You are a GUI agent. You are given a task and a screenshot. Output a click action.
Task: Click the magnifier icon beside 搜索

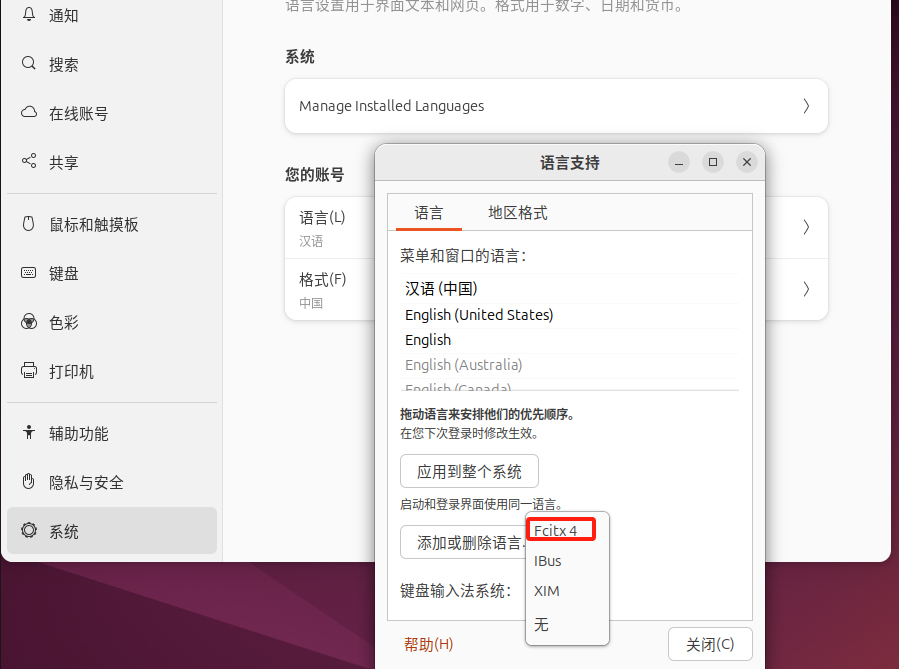29,64
